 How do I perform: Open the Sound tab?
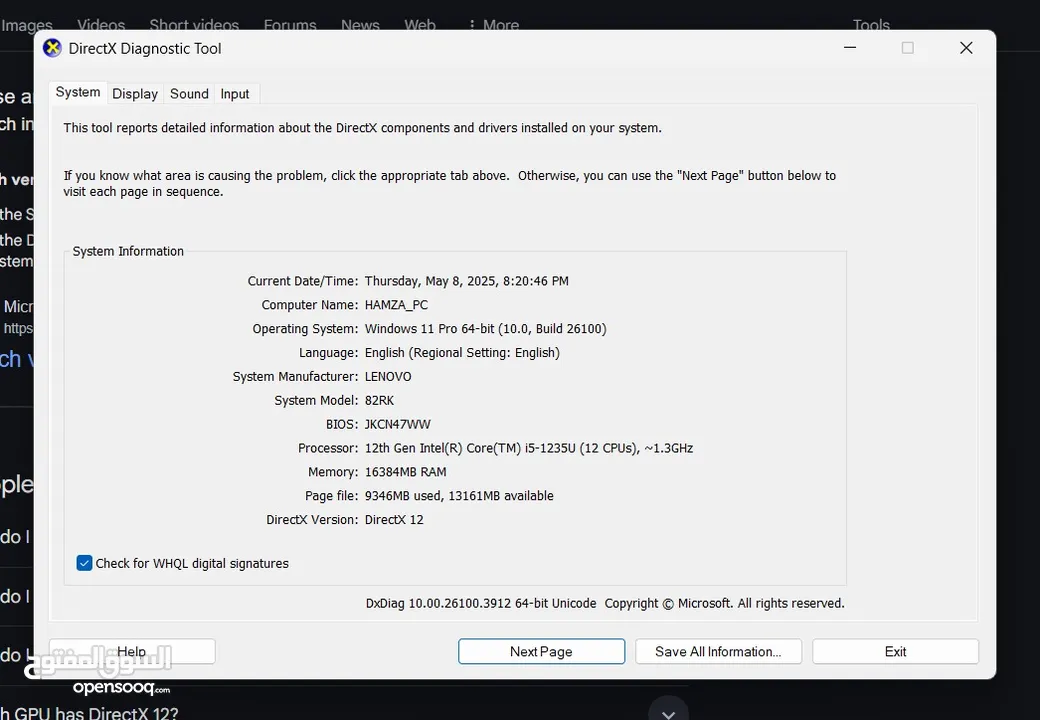[x=189, y=94]
